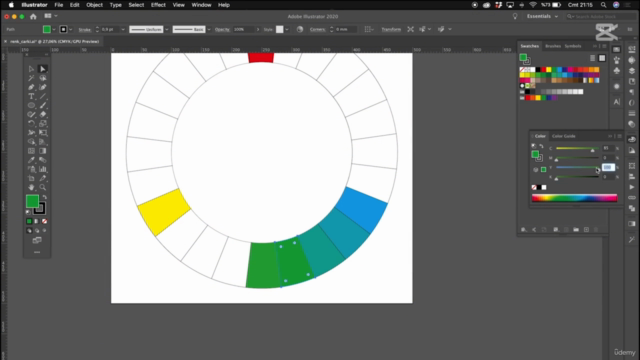This screenshot has width=640, height=360.
Task: Select the Rotate tool
Action: click(31, 123)
